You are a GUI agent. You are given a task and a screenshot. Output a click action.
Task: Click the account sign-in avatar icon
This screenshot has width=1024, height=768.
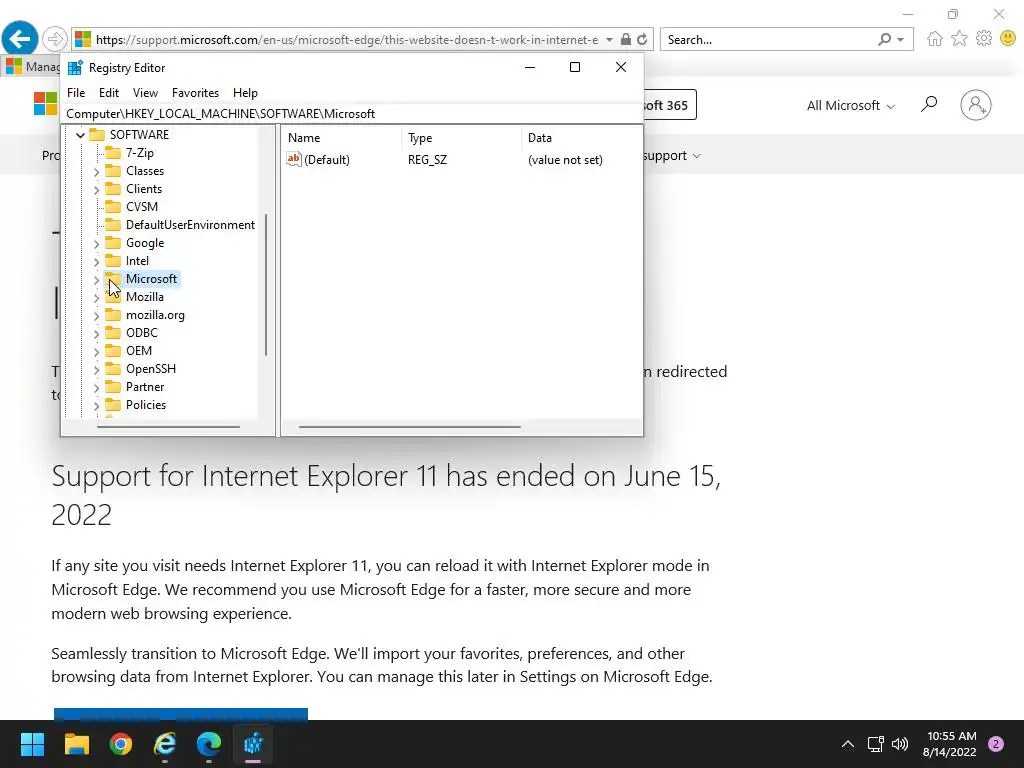click(x=976, y=104)
